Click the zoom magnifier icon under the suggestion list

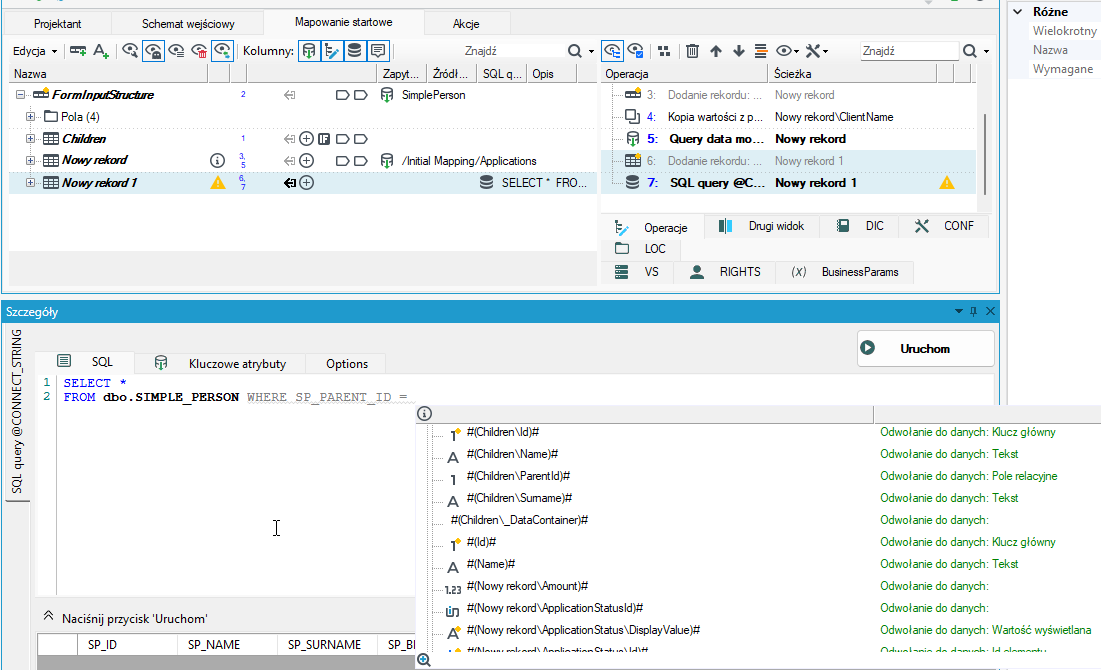pos(423,659)
